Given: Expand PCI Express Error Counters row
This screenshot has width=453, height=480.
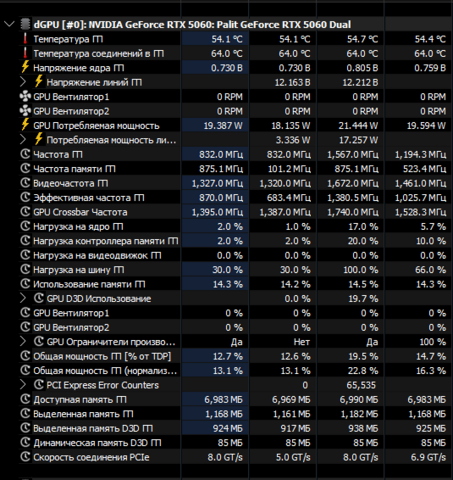Looking at the screenshot, I should click(23, 385).
